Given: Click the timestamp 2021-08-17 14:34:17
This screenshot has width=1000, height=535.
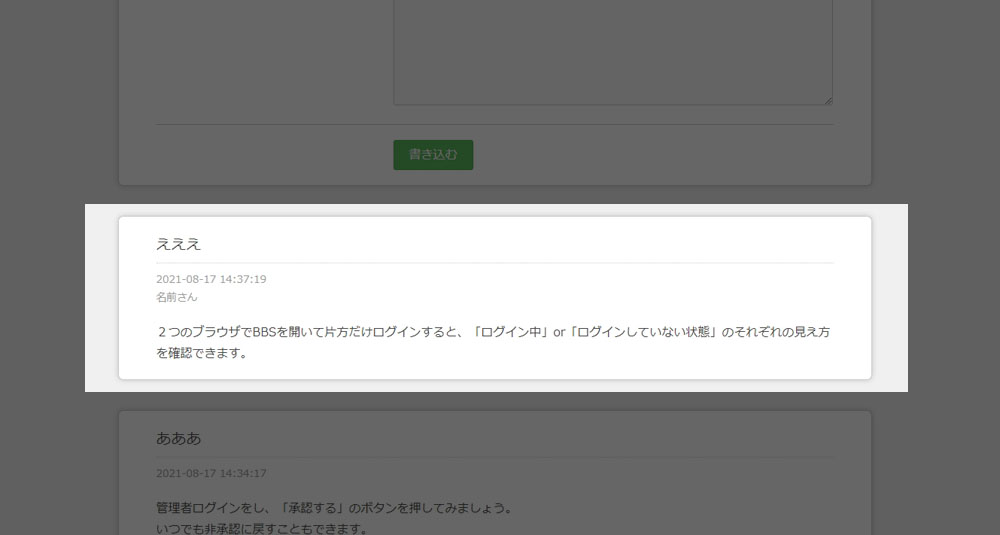Looking at the screenshot, I should point(211,474).
